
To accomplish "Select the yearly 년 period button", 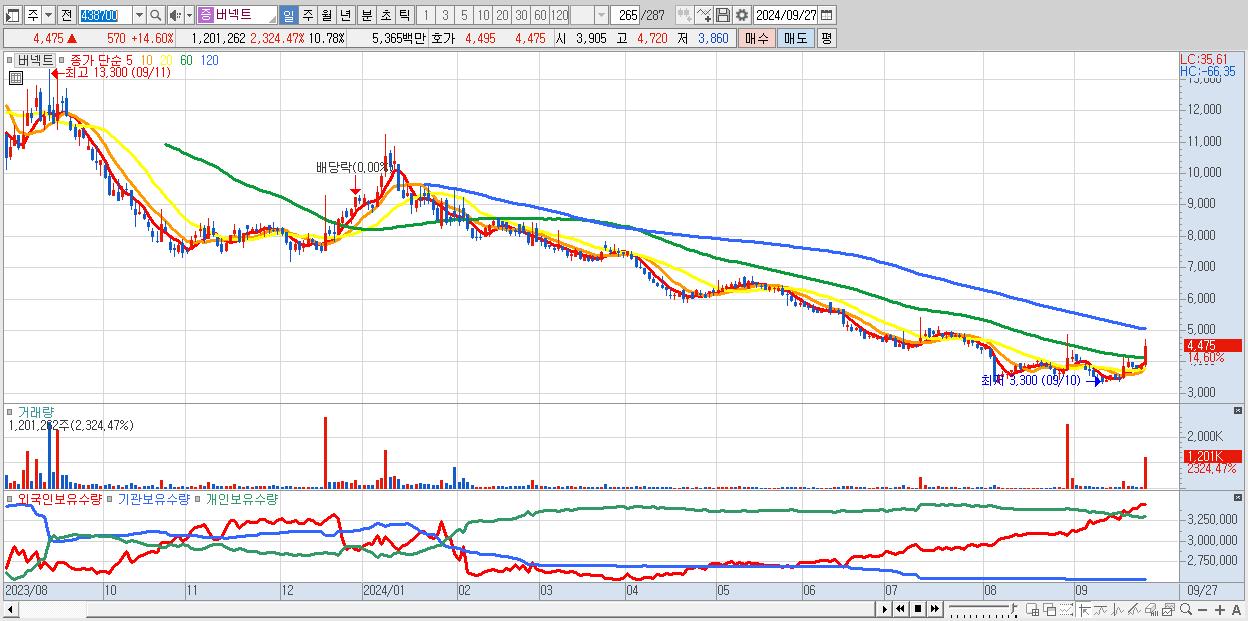I will click(x=345, y=15).
